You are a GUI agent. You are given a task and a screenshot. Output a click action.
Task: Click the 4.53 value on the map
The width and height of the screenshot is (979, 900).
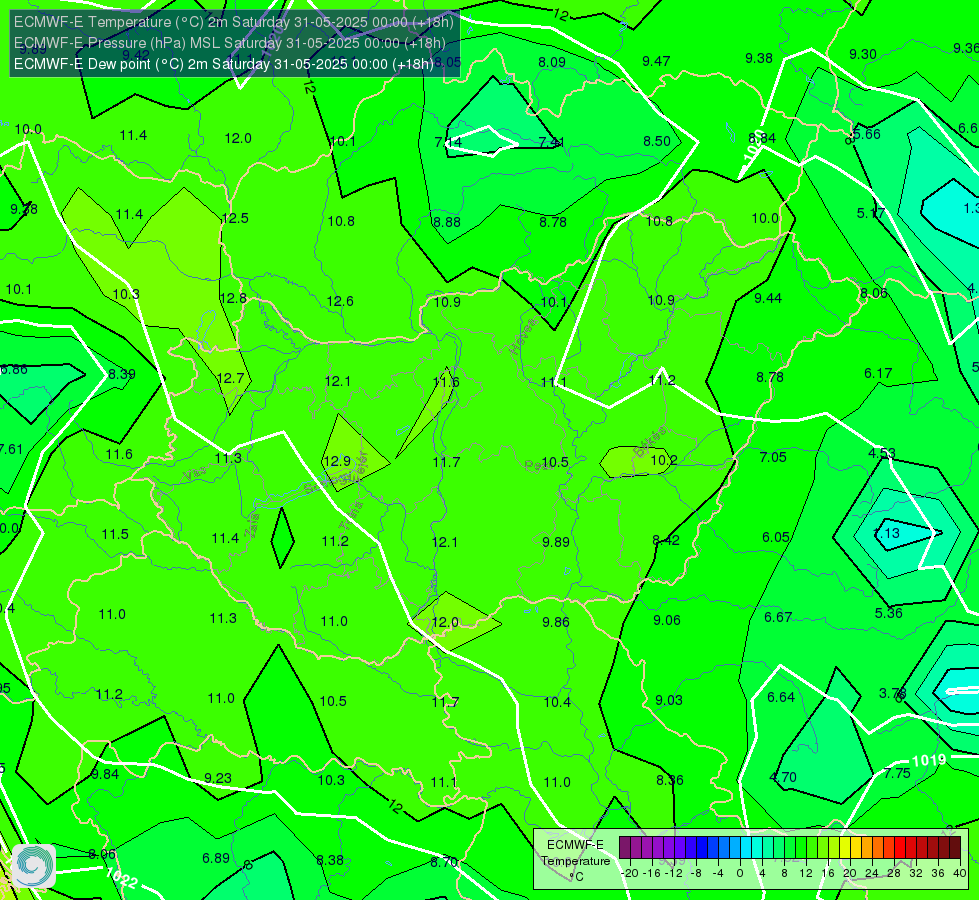pyautogui.click(x=882, y=453)
